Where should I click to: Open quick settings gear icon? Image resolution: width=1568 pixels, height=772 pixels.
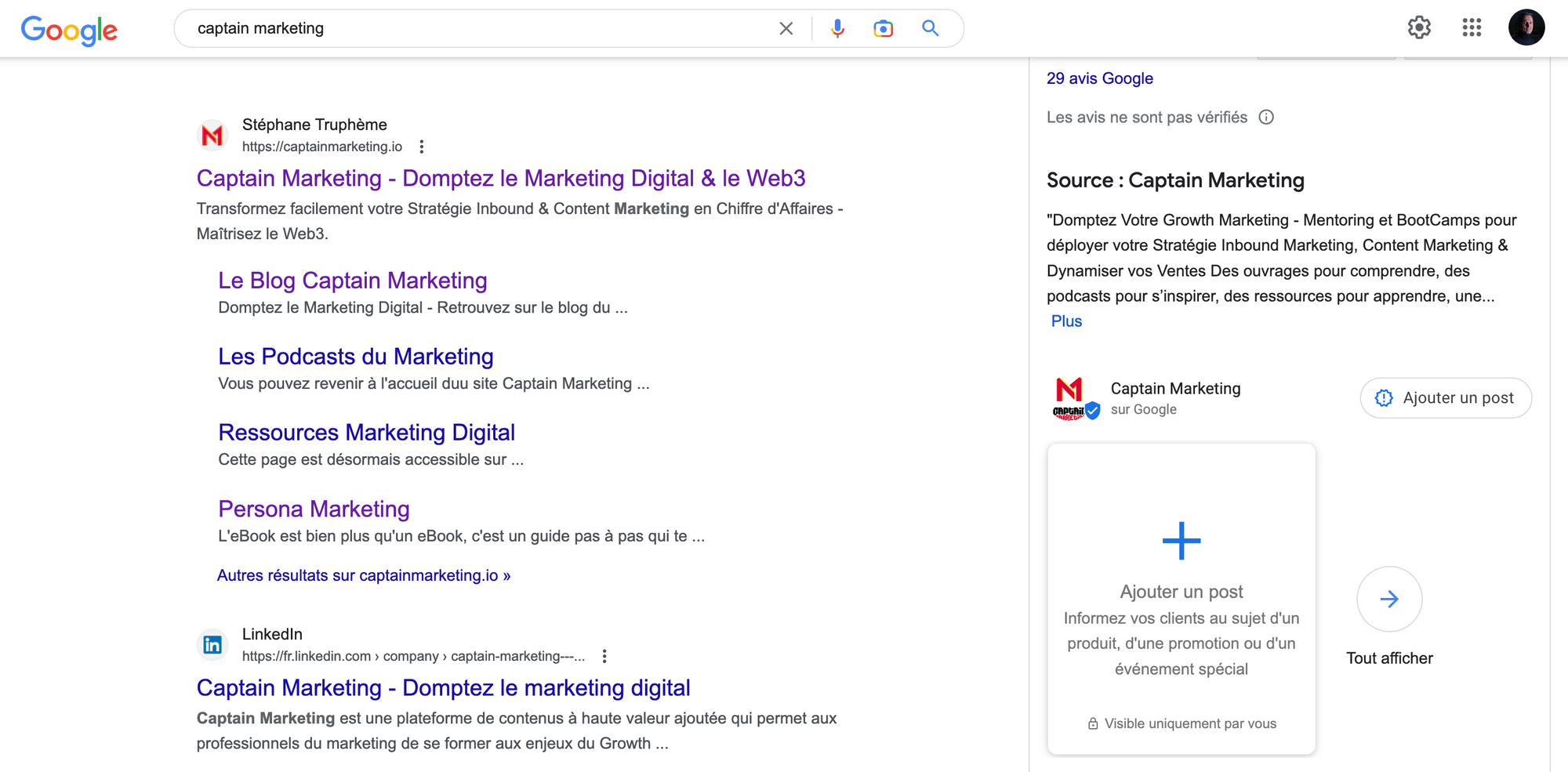[1419, 27]
